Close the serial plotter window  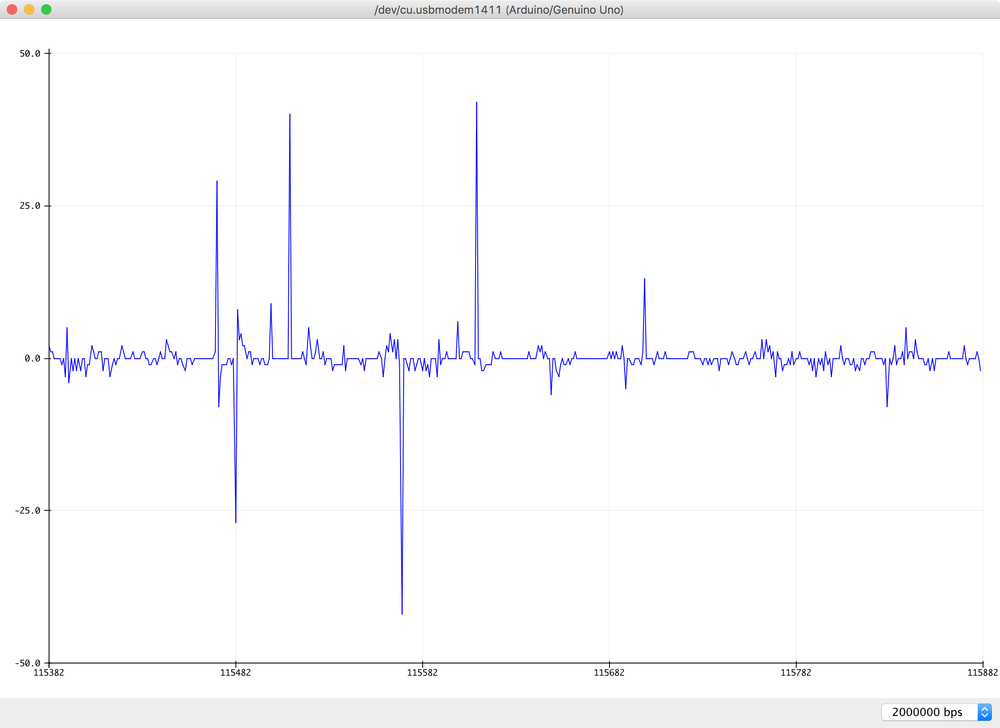coord(12,9)
